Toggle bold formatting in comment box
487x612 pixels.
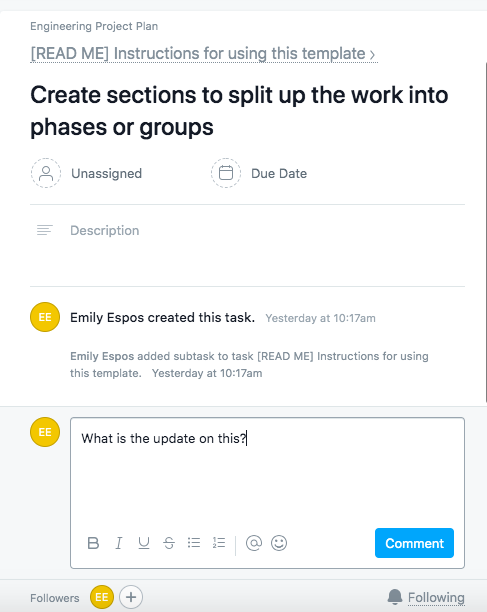coord(93,543)
